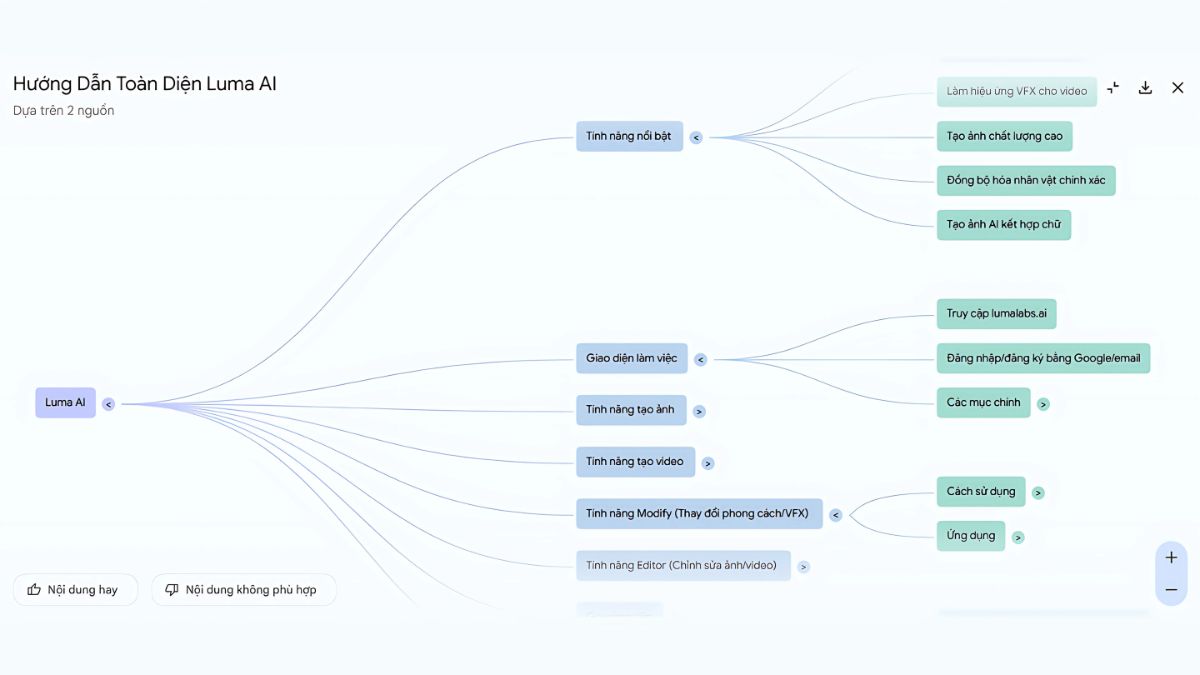Screen dimensions: 1200x675
Task: Zoom out with the minus button
Action: point(1171,590)
